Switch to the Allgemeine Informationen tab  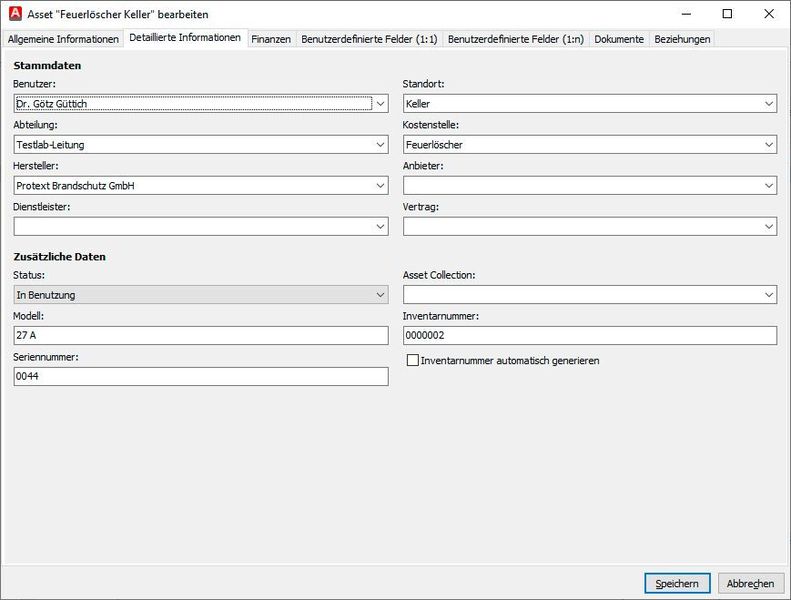(x=63, y=39)
